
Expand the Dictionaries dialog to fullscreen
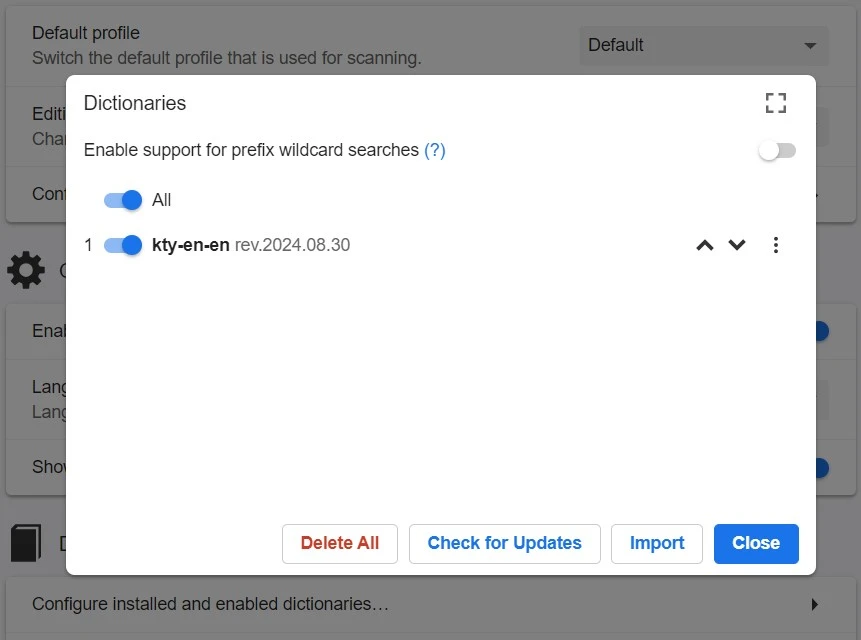[775, 103]
